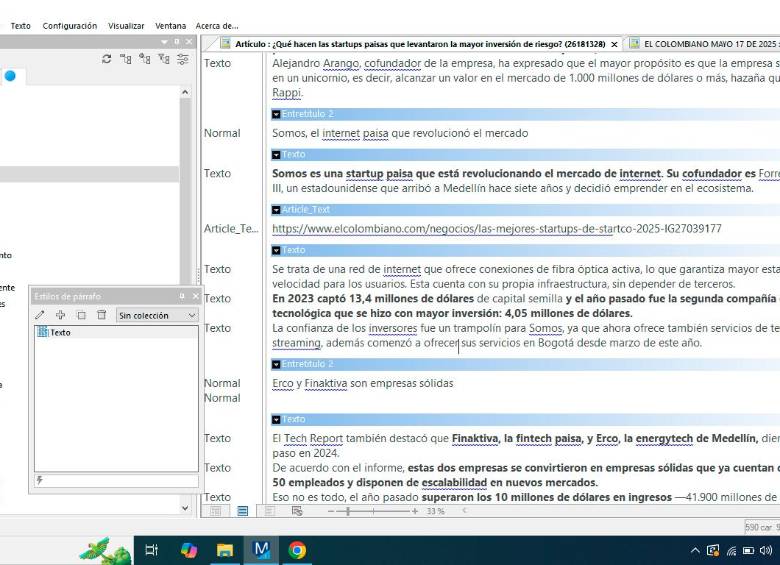This screenshot has height=565, width=780.
Task: Open the Acerca de... menu
Action: (217, 26)
